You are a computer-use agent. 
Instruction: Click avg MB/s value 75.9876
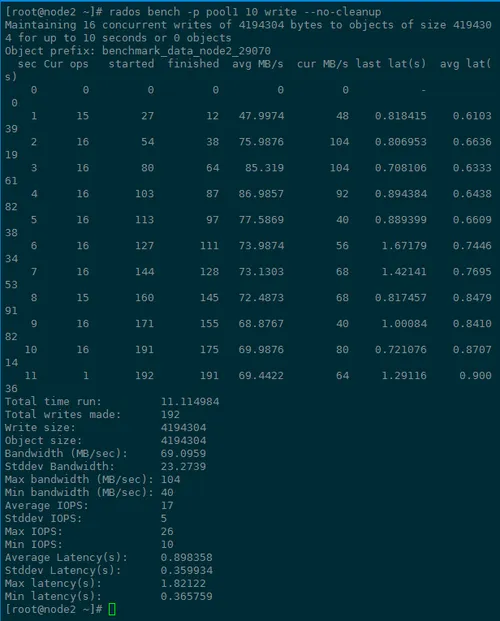tap(261, 142)
